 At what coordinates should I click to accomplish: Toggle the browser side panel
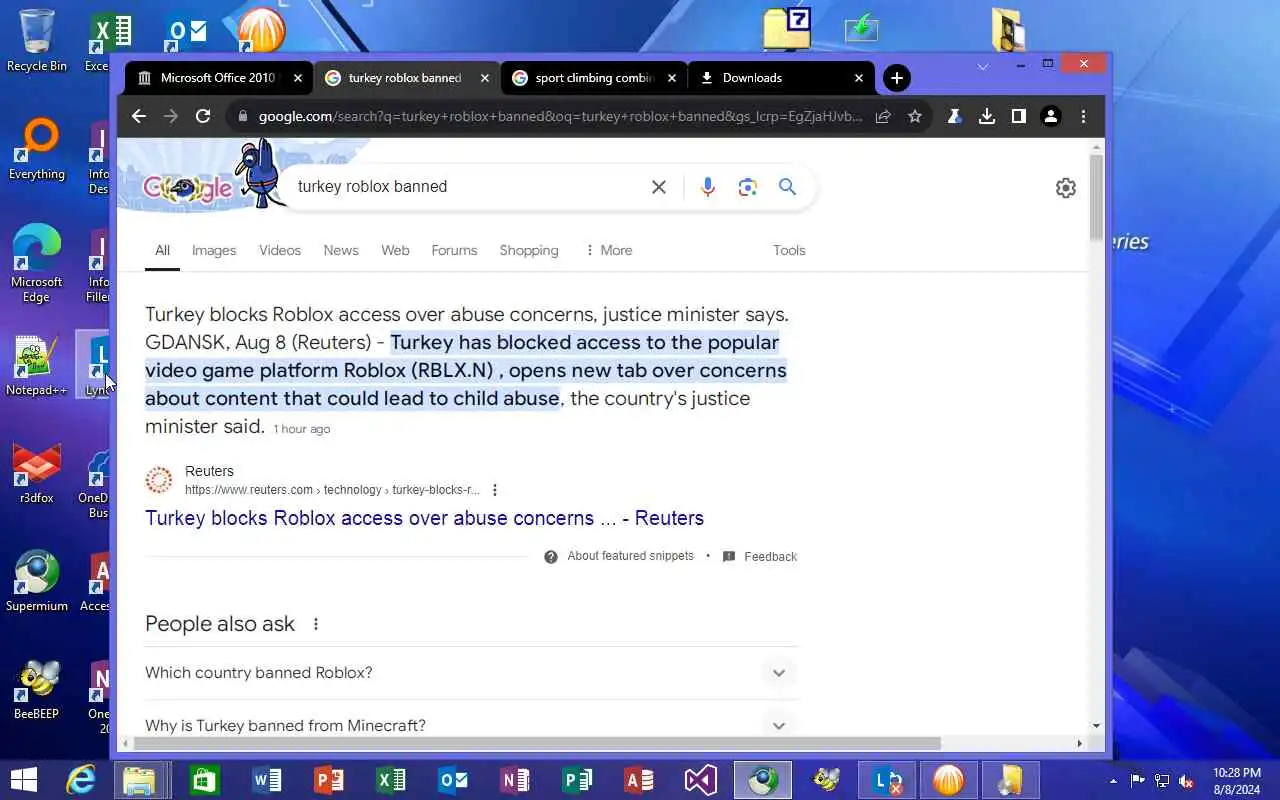point(1018,116)
